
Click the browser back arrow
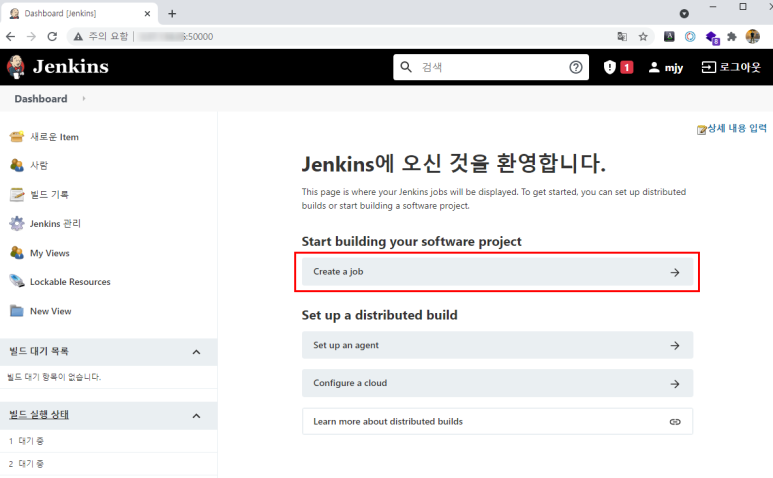[10, 36]
